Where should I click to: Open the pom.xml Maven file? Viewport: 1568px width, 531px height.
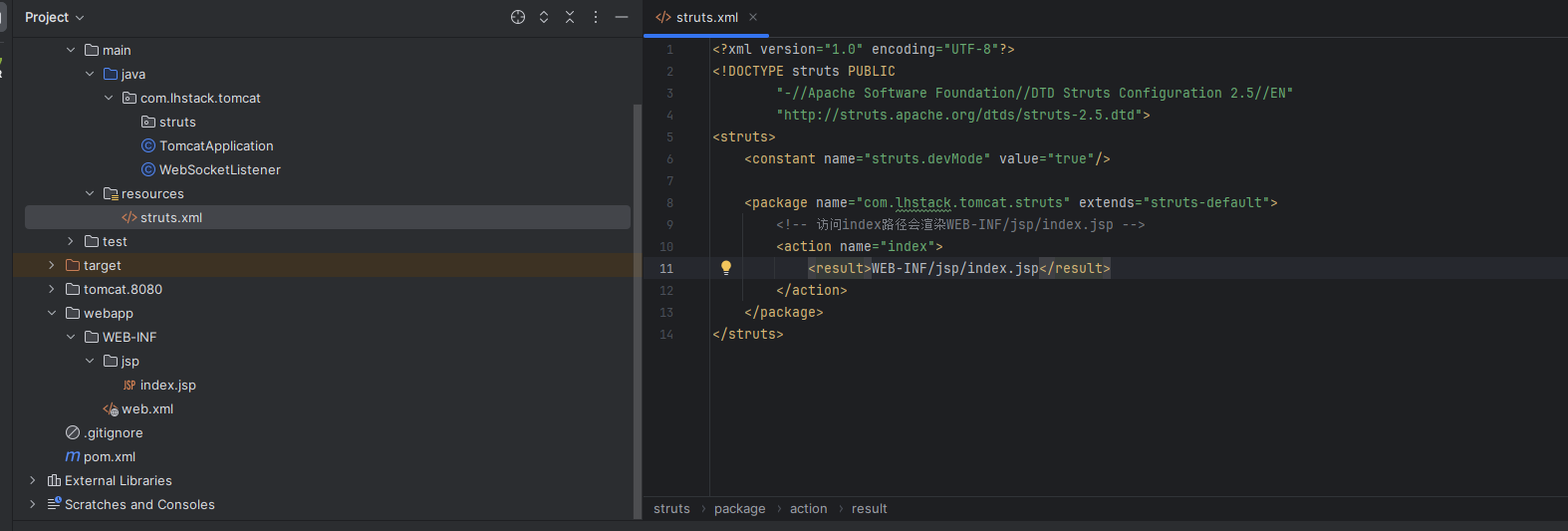coord(109,457)
